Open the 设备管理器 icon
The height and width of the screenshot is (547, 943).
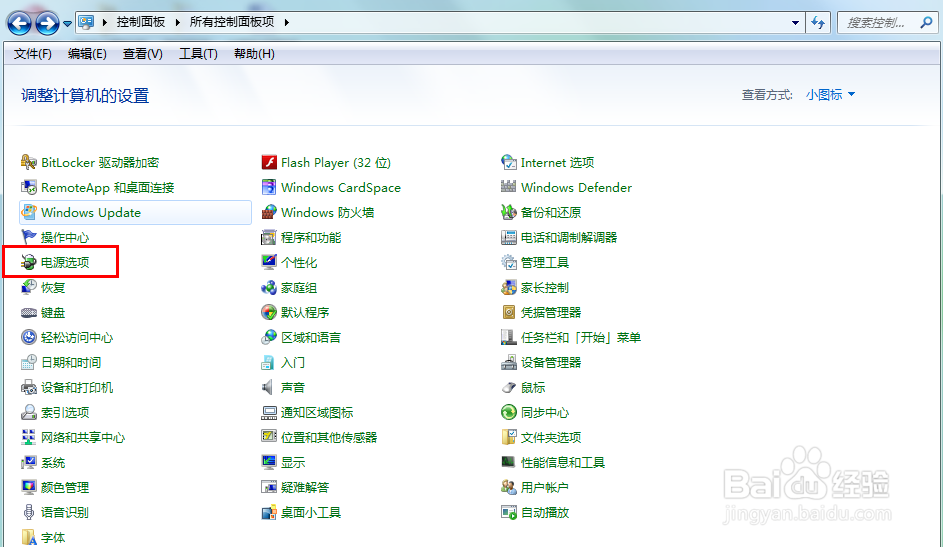coord(509,362)
